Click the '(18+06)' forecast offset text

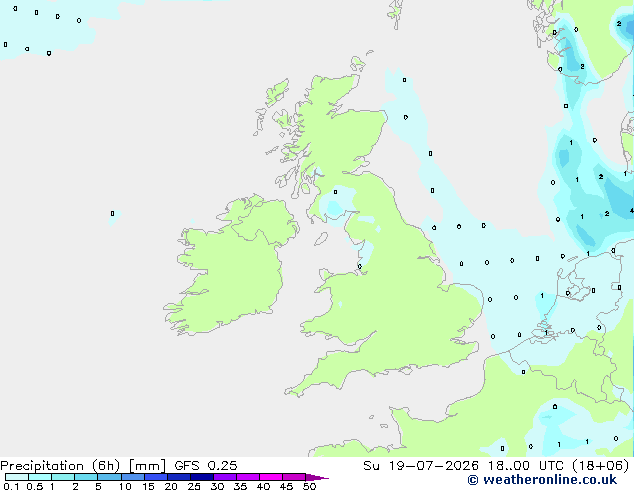600,466
